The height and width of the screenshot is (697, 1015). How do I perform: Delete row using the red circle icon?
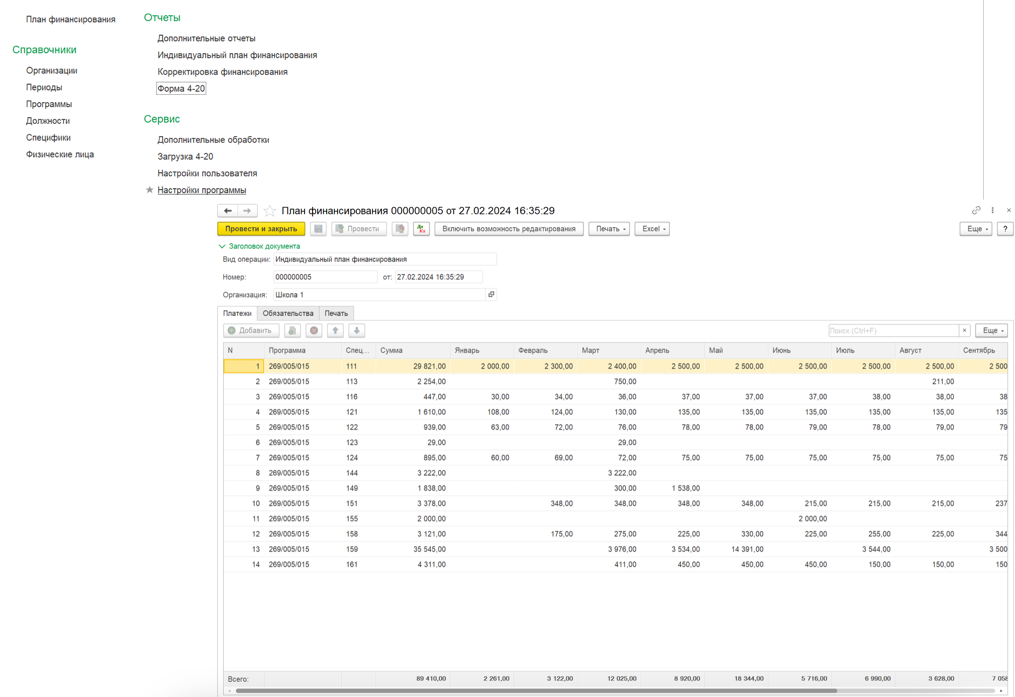(314, 331)
